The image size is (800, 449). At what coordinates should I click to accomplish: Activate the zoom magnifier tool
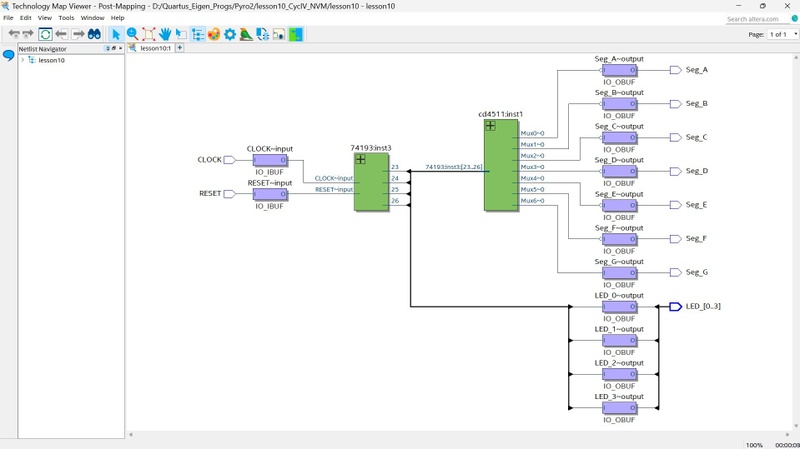[x=132, y=34]
